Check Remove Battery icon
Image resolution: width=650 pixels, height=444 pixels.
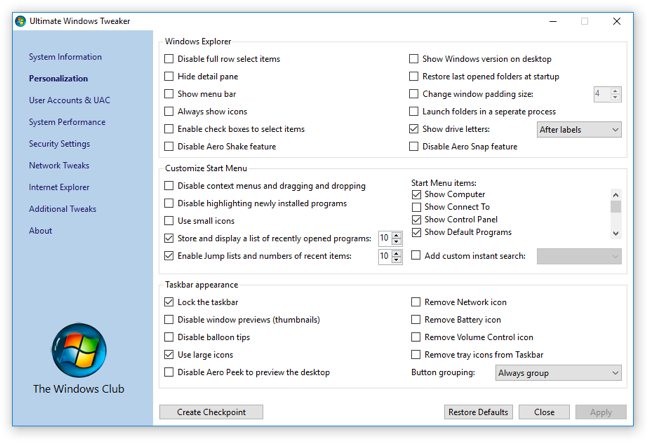point(416,320)
